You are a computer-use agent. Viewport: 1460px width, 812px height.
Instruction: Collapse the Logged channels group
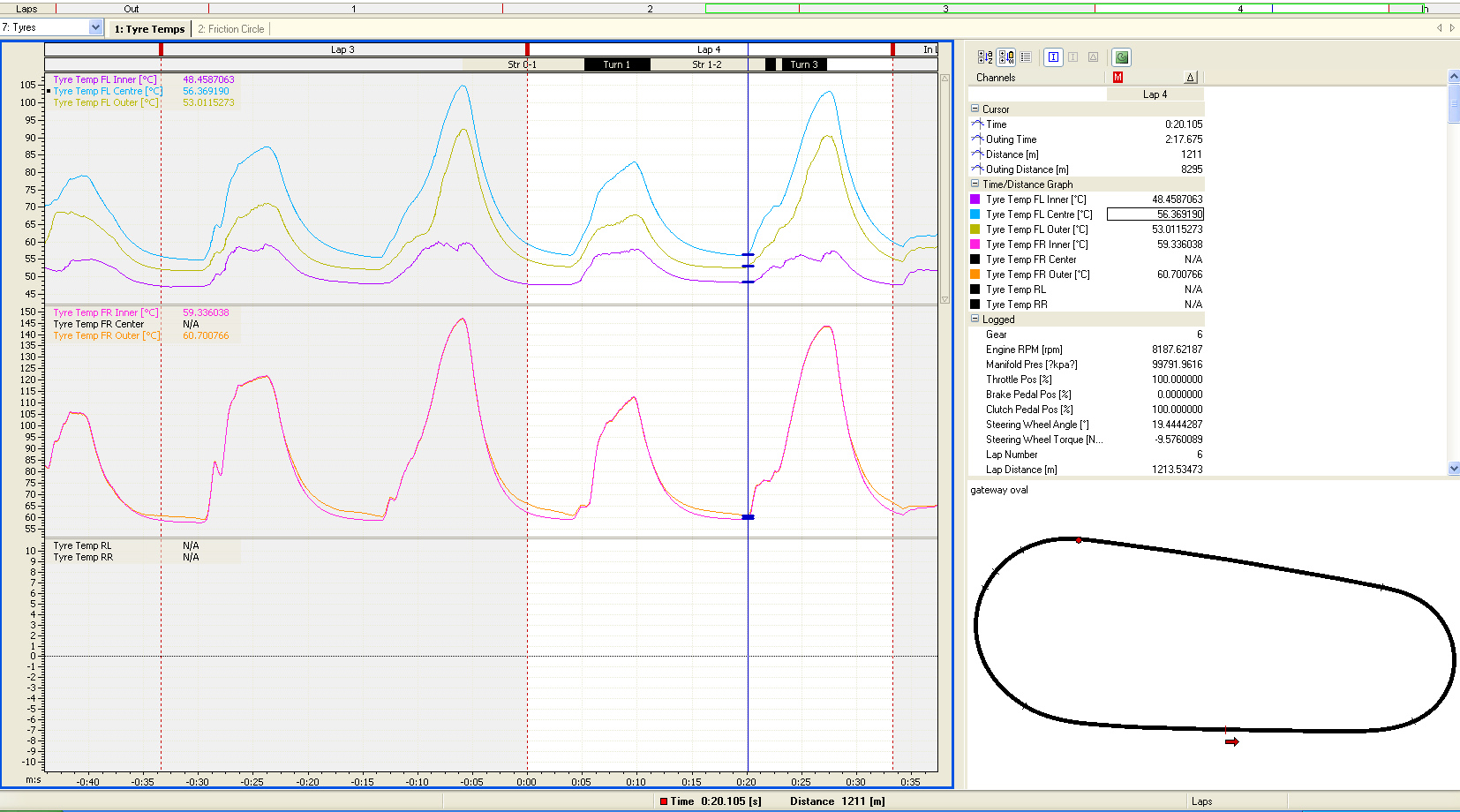click(975, 320)
